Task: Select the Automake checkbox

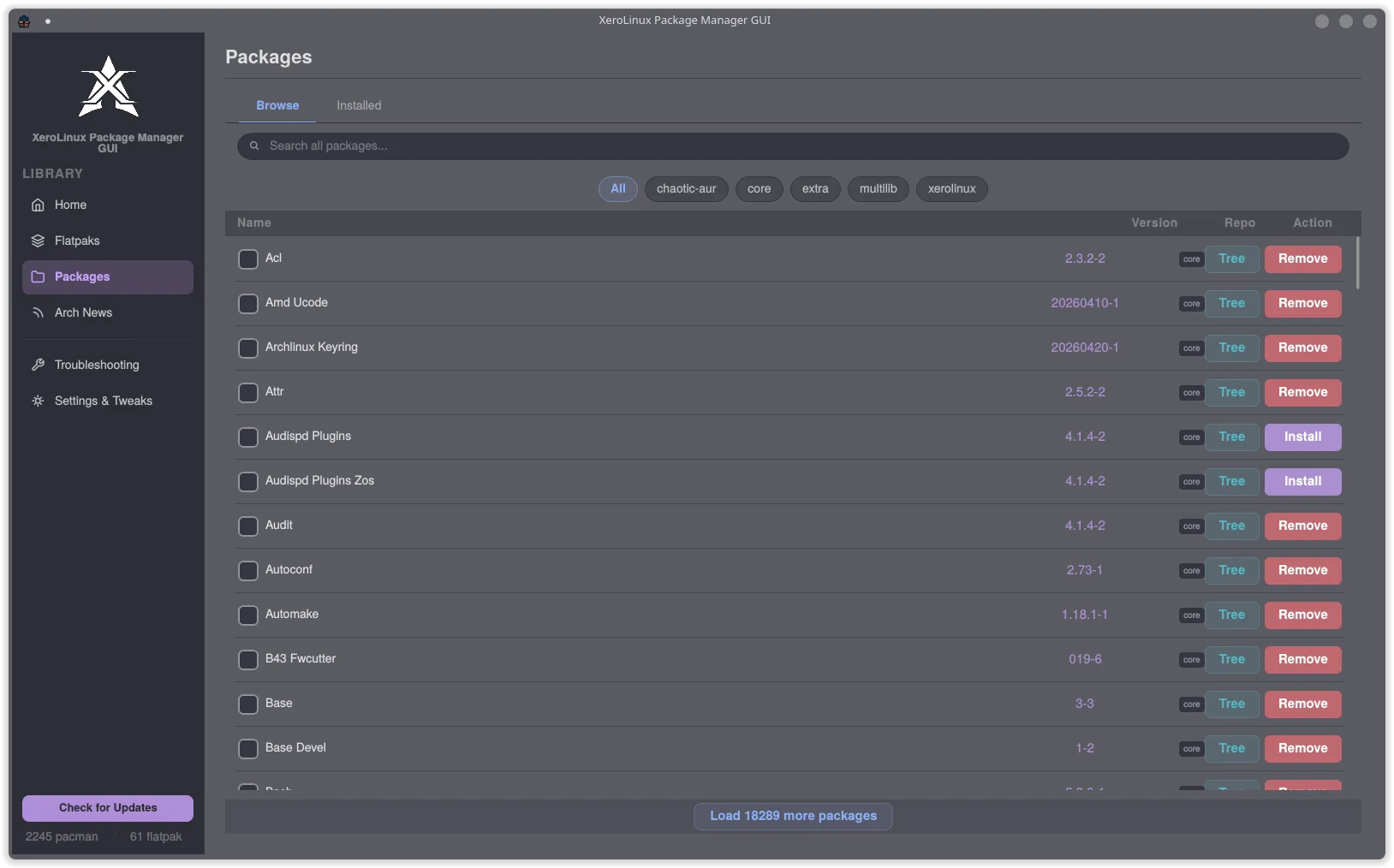Action: 248,615
